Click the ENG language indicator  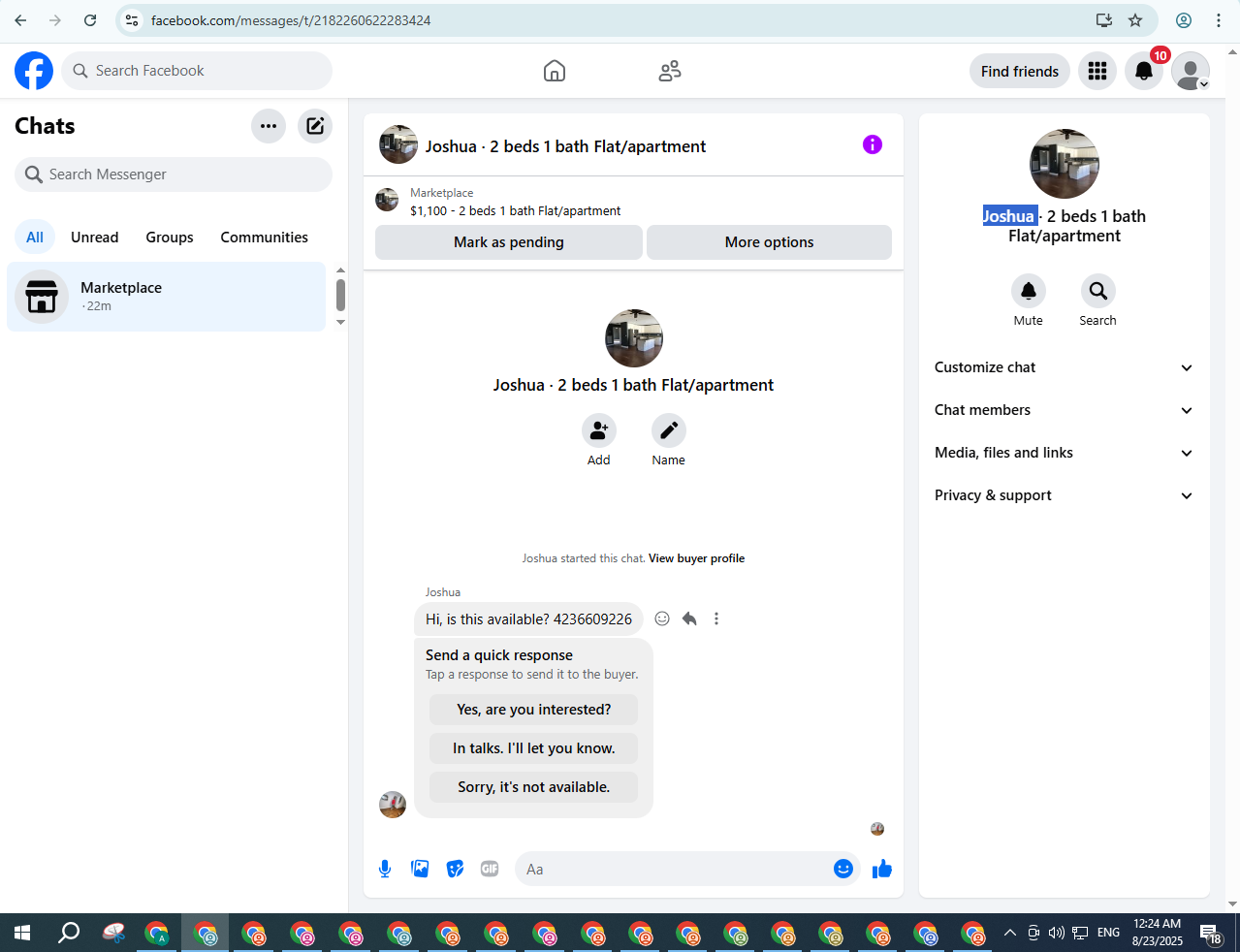click(1109, 933)
